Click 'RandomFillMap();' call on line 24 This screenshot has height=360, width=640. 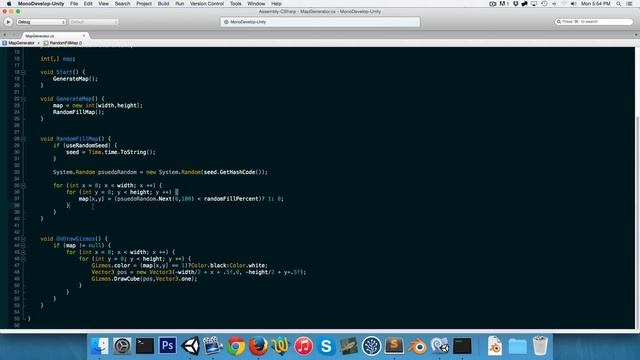pyautogui.click(x=78, y=112)
